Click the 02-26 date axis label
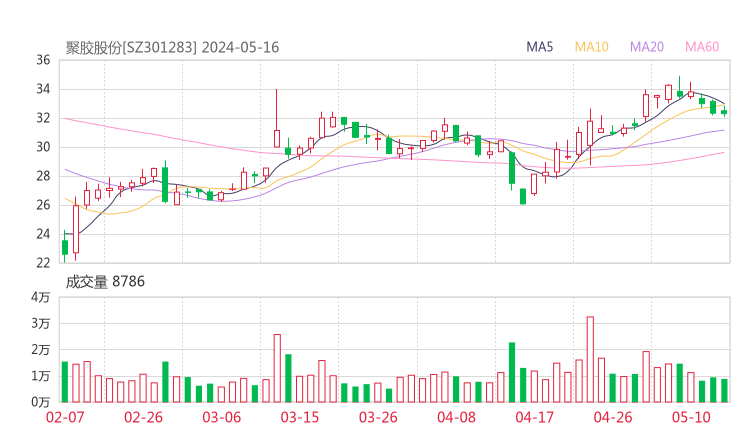 [143, 417]
